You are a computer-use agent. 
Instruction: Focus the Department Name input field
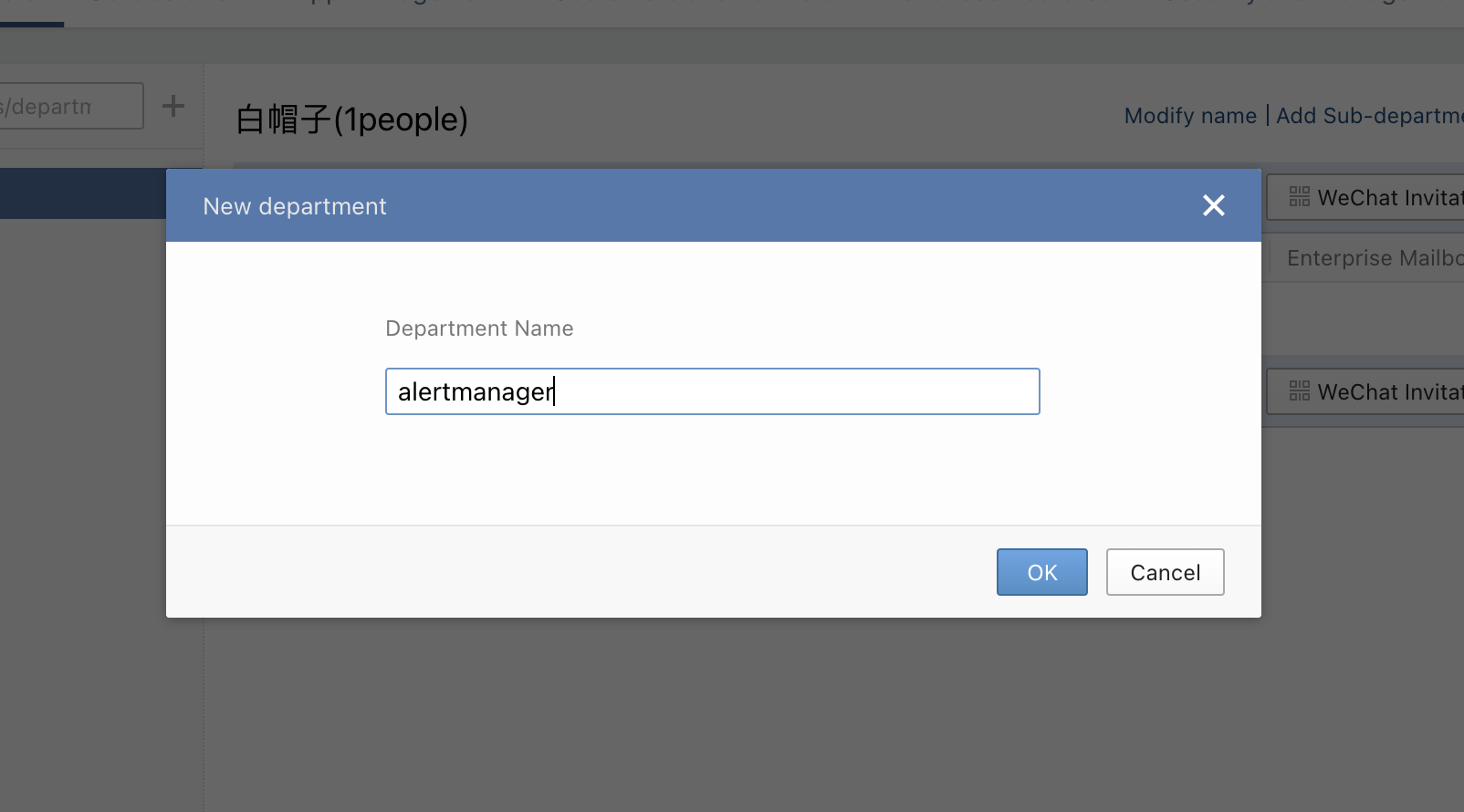(x=712, y=391)
